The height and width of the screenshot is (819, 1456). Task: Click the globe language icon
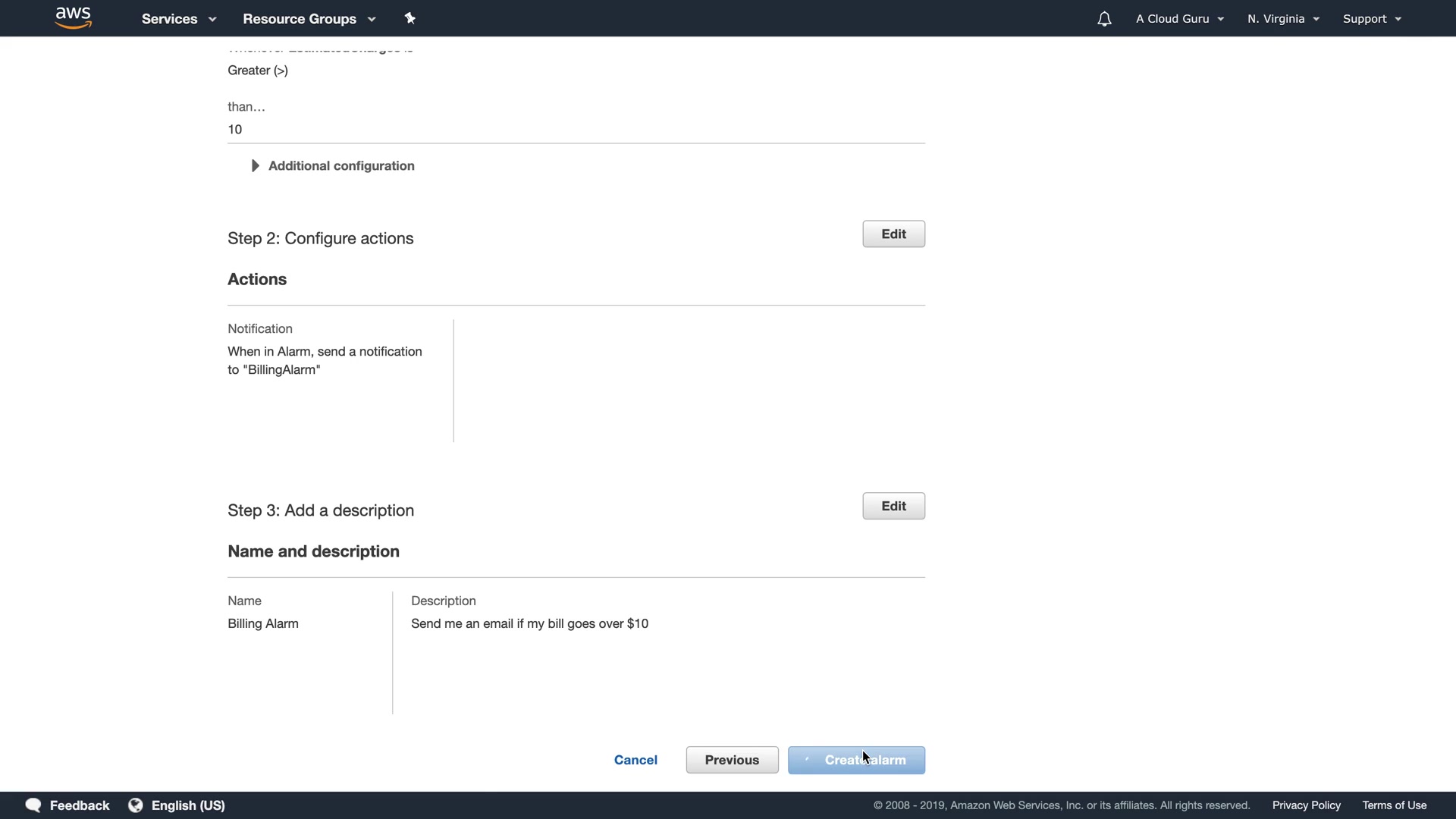tap(136, 805)
